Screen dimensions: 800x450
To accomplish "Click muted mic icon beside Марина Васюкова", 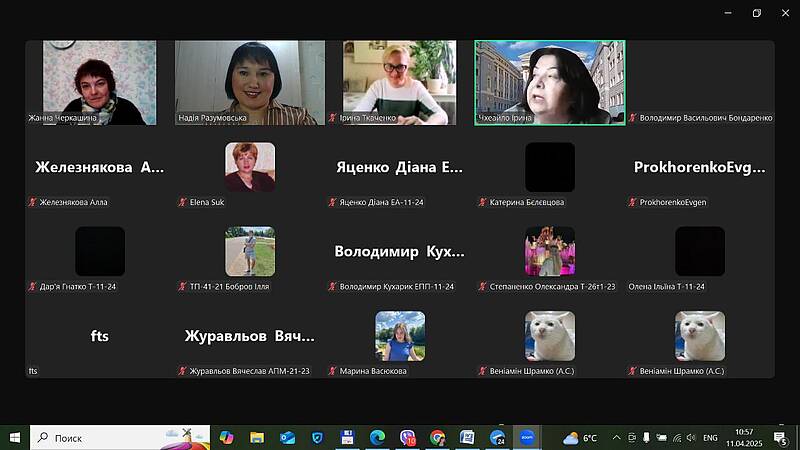I will 333,371.
